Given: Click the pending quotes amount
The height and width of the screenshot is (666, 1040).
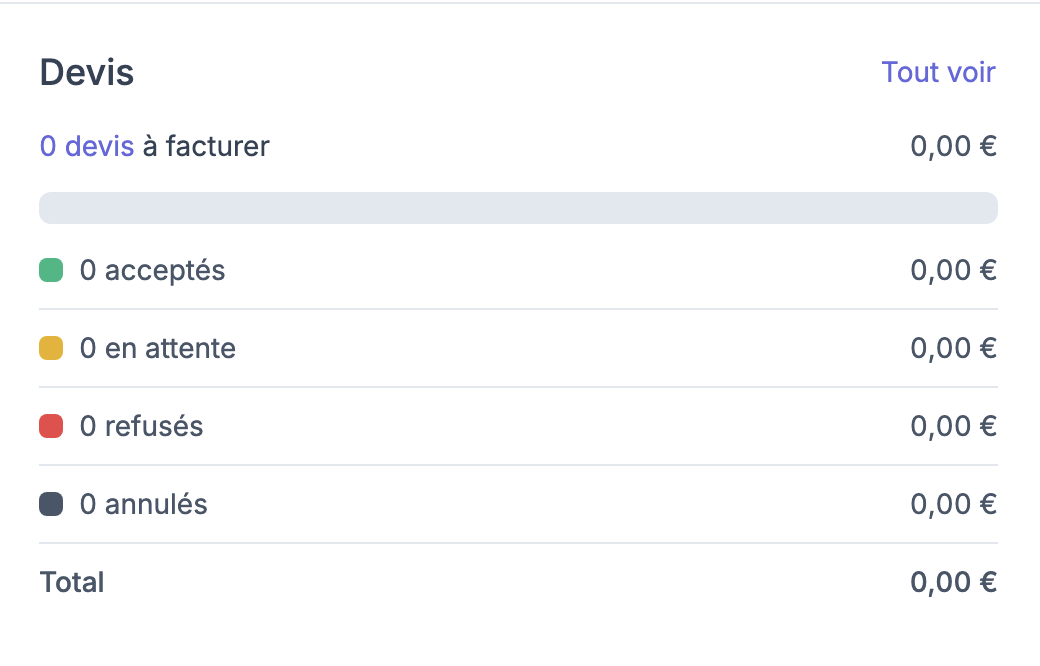Looking at the screenshot, I should pos(953,348).
